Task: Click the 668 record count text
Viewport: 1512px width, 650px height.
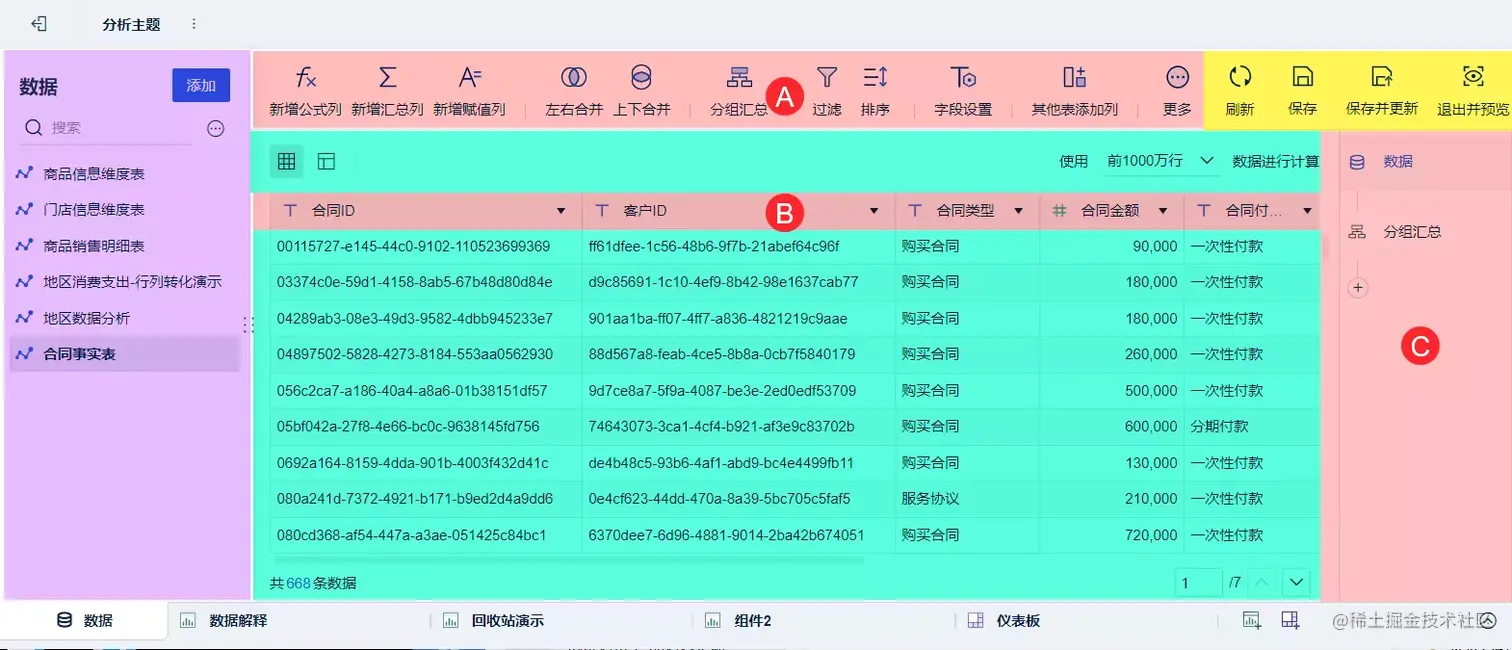Action: [x=298, y=583]
